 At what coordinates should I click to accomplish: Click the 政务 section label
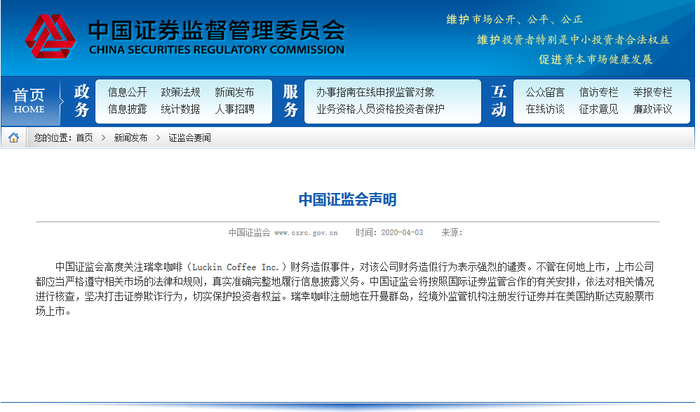[82, 101]
